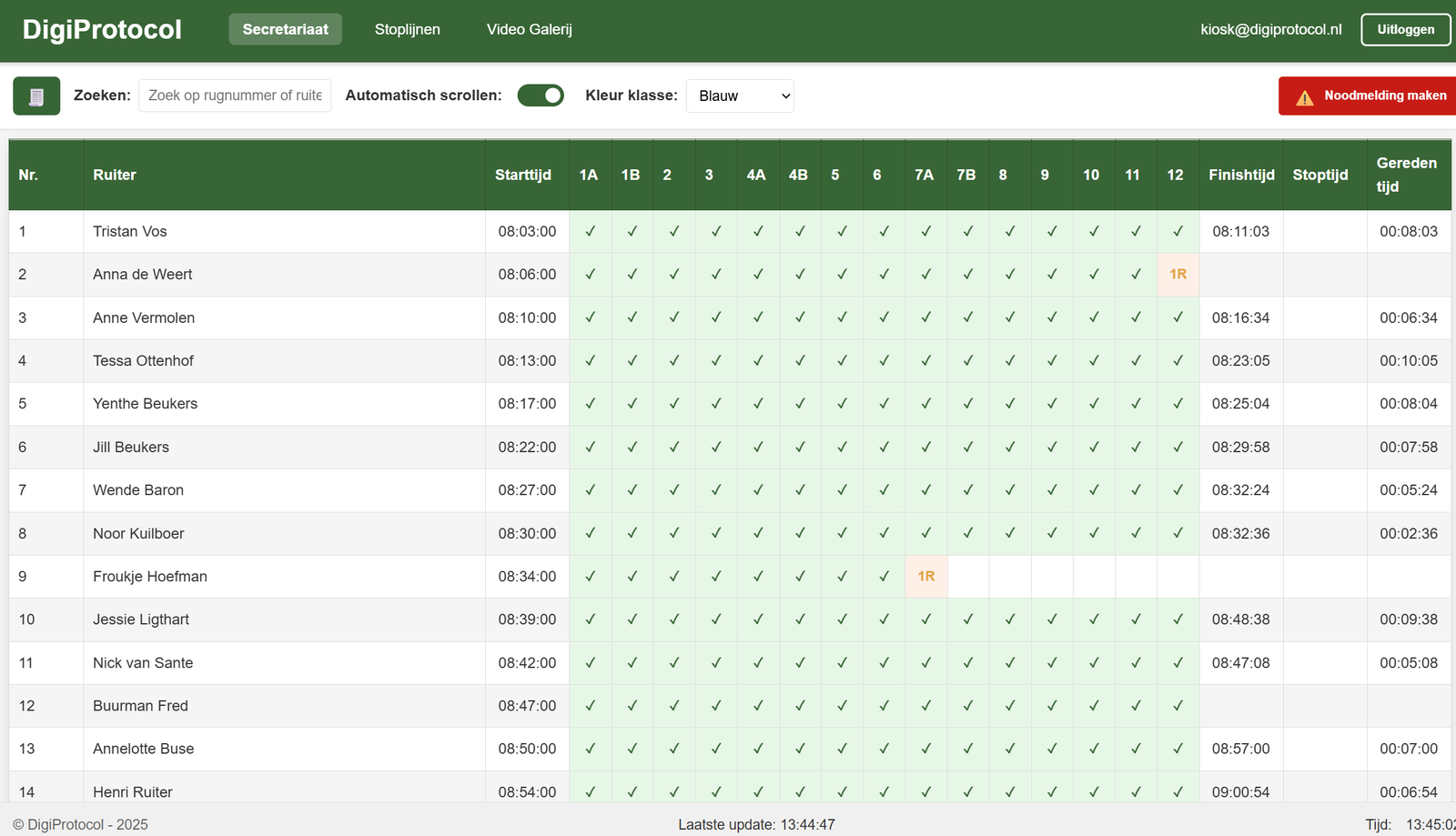Open the Video Galerij tab
The height and width of the screenshot is (836, 1456).
click(x=529, y=29)
